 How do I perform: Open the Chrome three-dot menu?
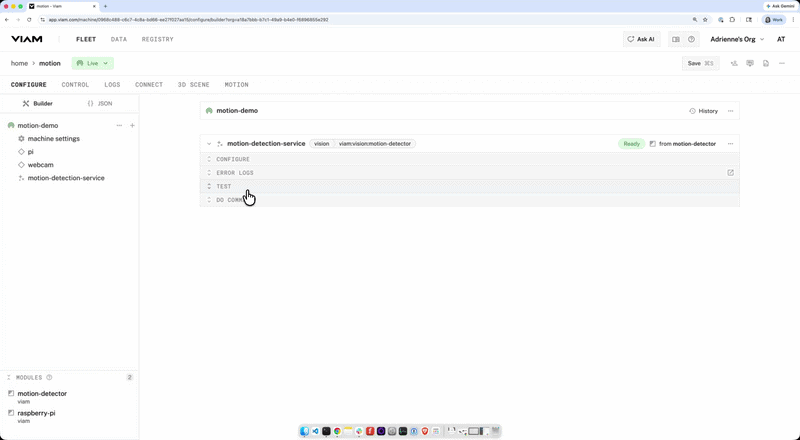793,20
